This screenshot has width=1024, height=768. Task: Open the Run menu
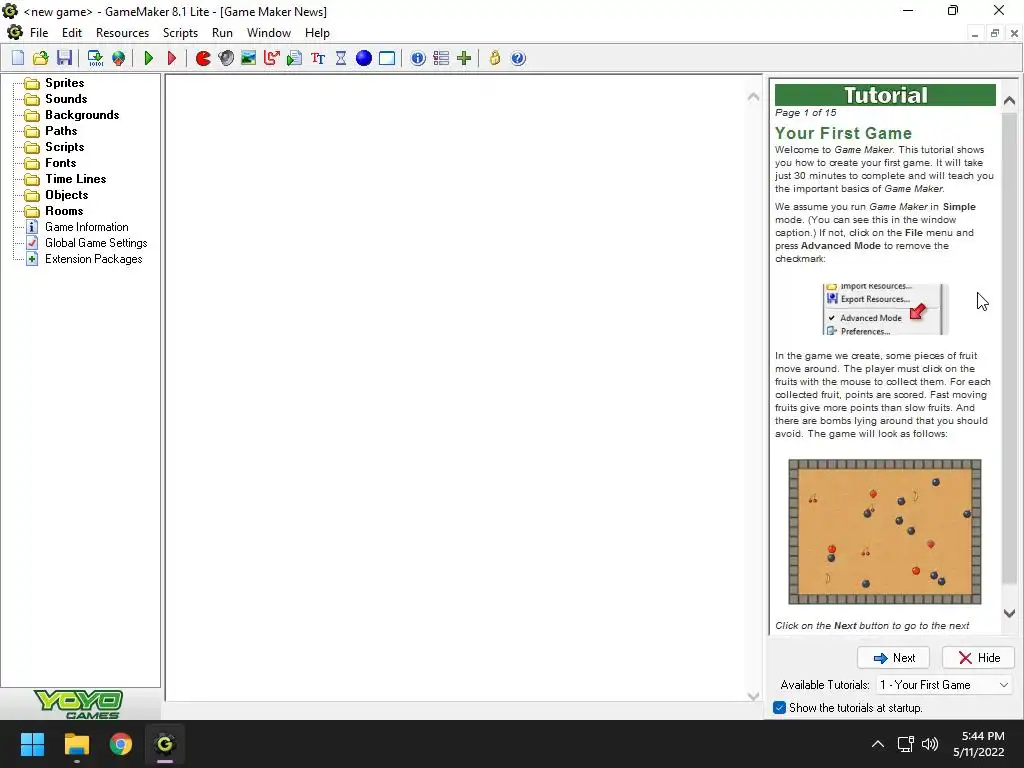coord(222,33)
